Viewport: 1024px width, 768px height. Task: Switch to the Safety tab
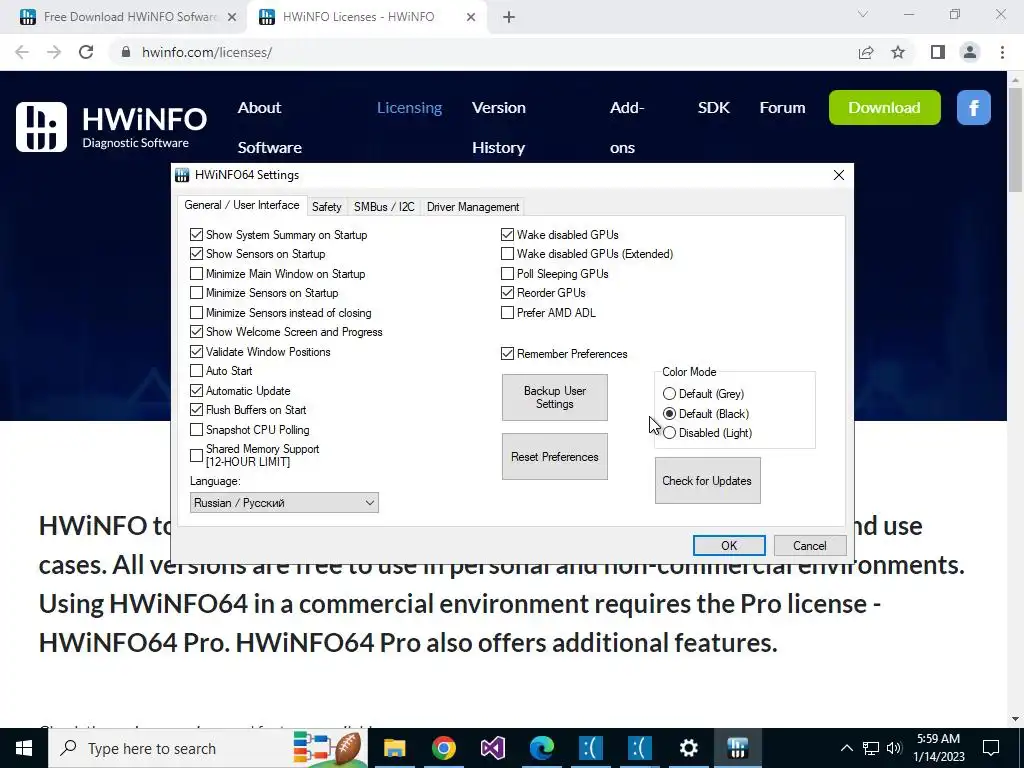pyautogui.click(x=327, y=207)
